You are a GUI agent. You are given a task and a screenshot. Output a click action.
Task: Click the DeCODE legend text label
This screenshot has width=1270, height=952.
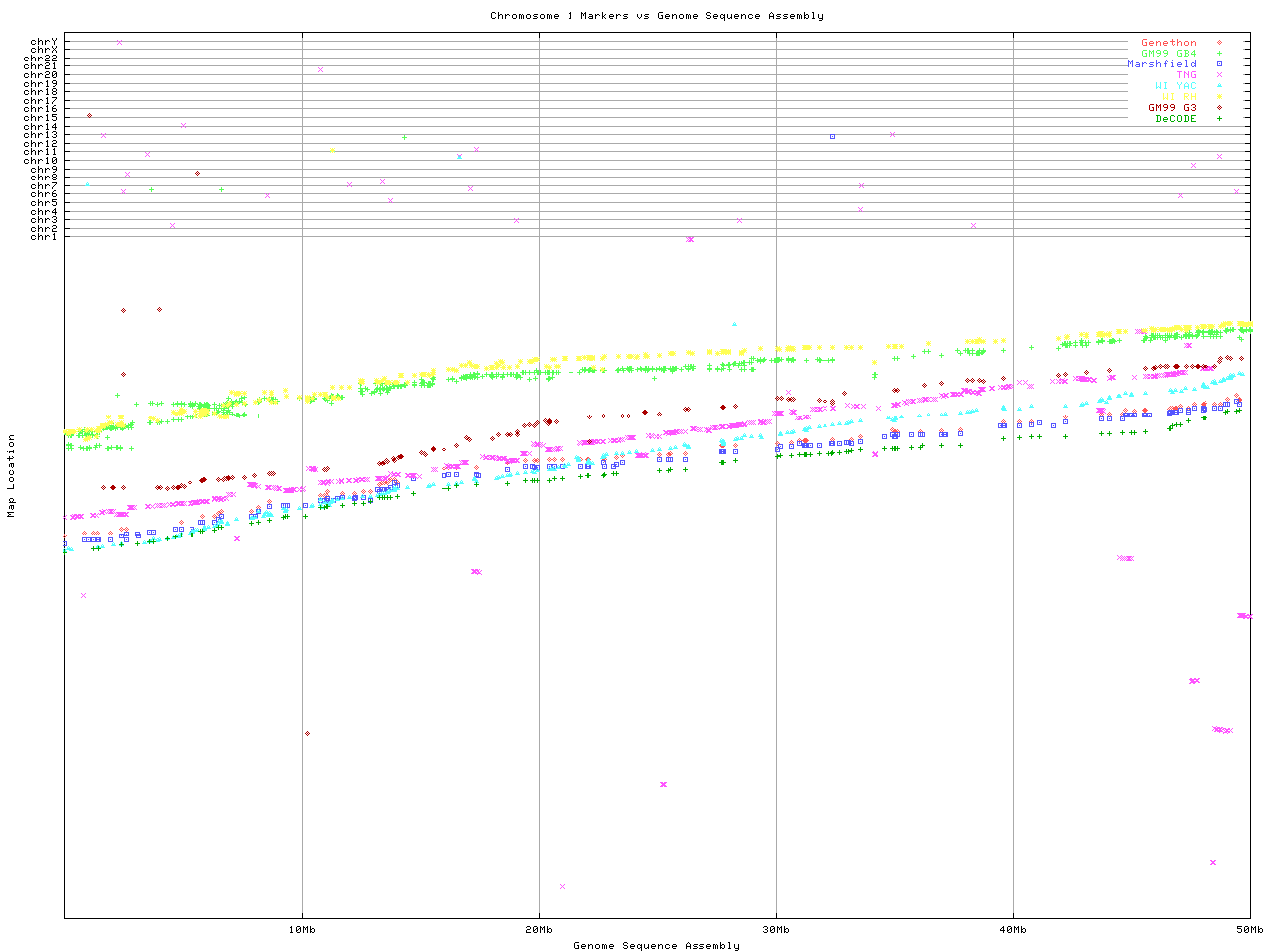pyautogui.click(x=1176, y=119)
